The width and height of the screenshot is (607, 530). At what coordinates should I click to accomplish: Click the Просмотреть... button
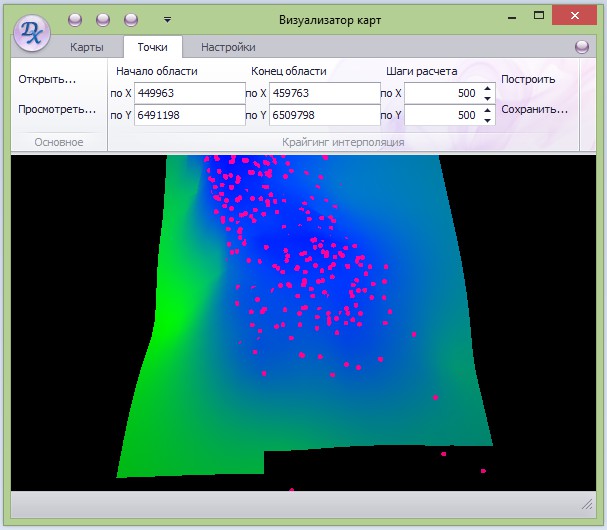(x=57, y=109)
